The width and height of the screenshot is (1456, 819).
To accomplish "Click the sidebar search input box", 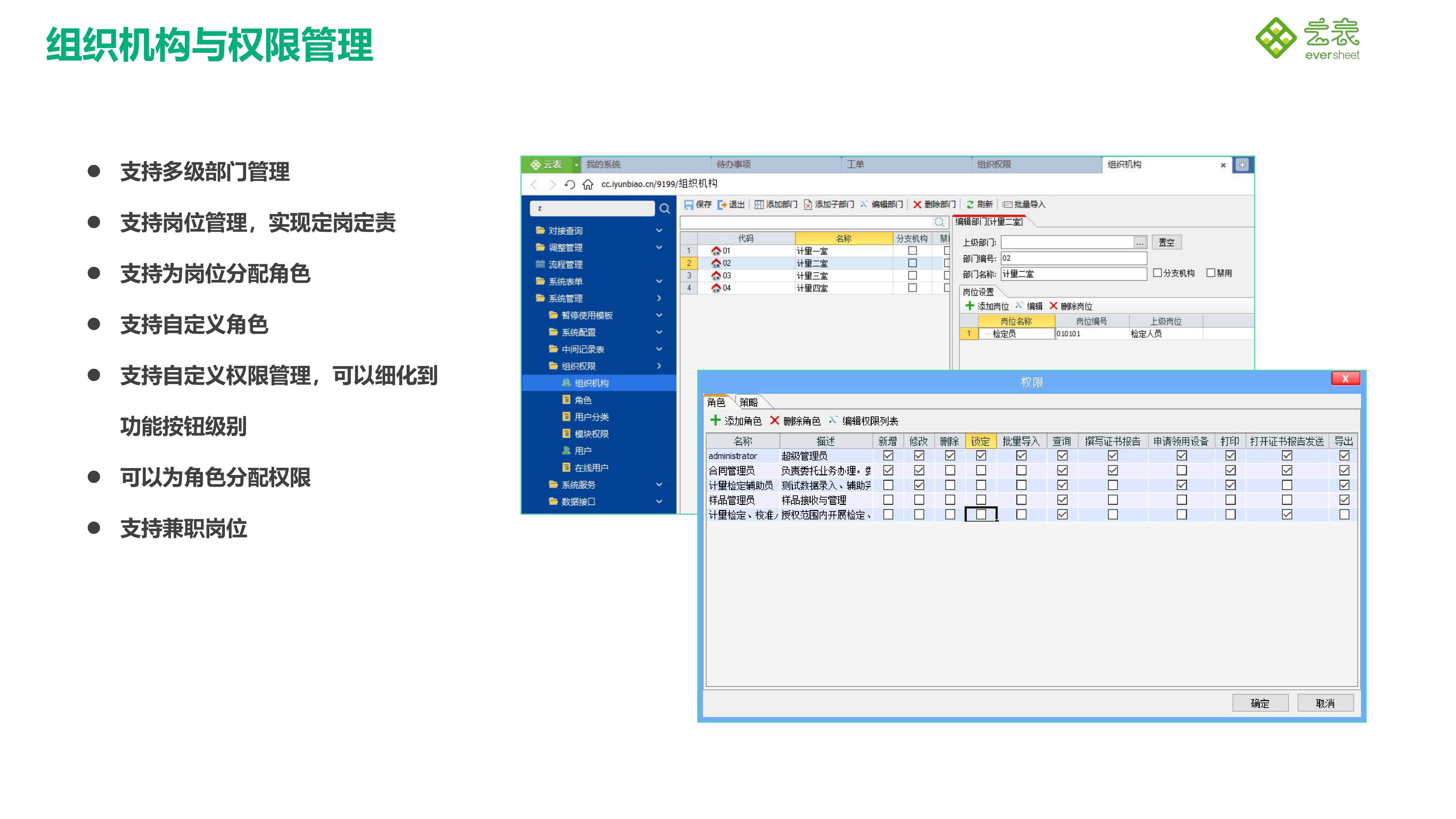I will coord(592,209).
